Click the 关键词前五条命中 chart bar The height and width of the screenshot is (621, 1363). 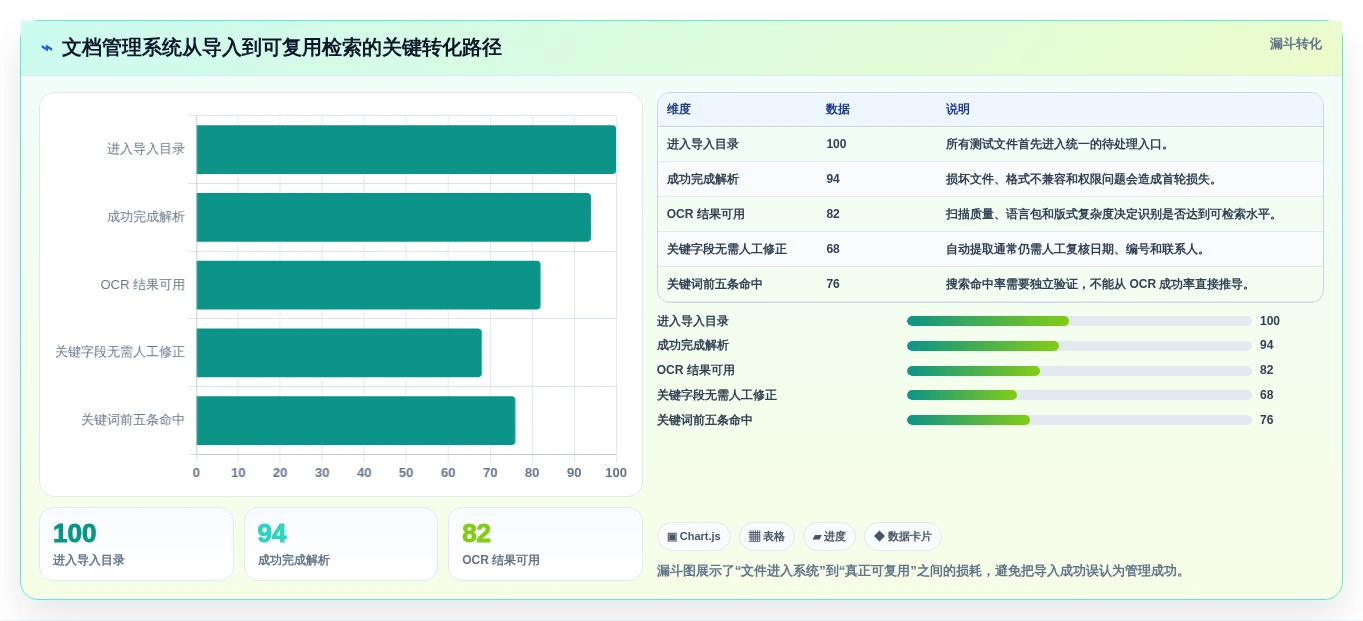point(356,420)
